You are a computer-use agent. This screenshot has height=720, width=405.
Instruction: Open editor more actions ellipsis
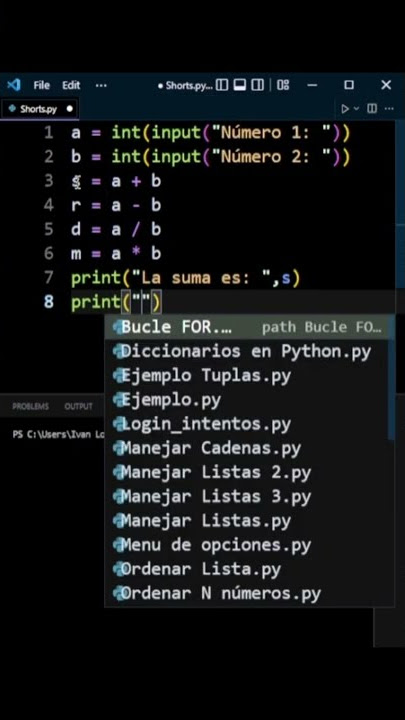389,109
